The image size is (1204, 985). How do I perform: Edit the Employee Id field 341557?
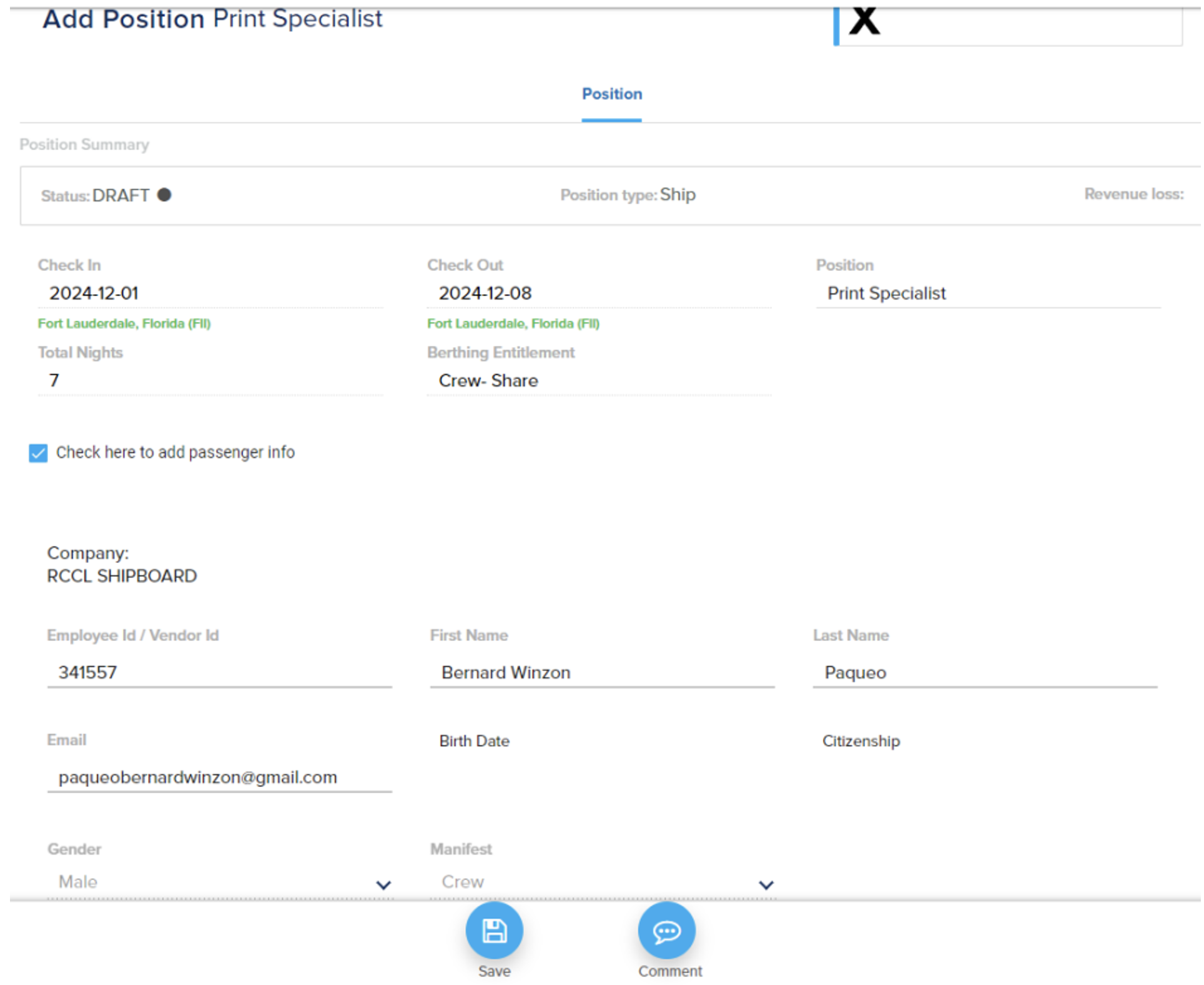tap(220, 673)
